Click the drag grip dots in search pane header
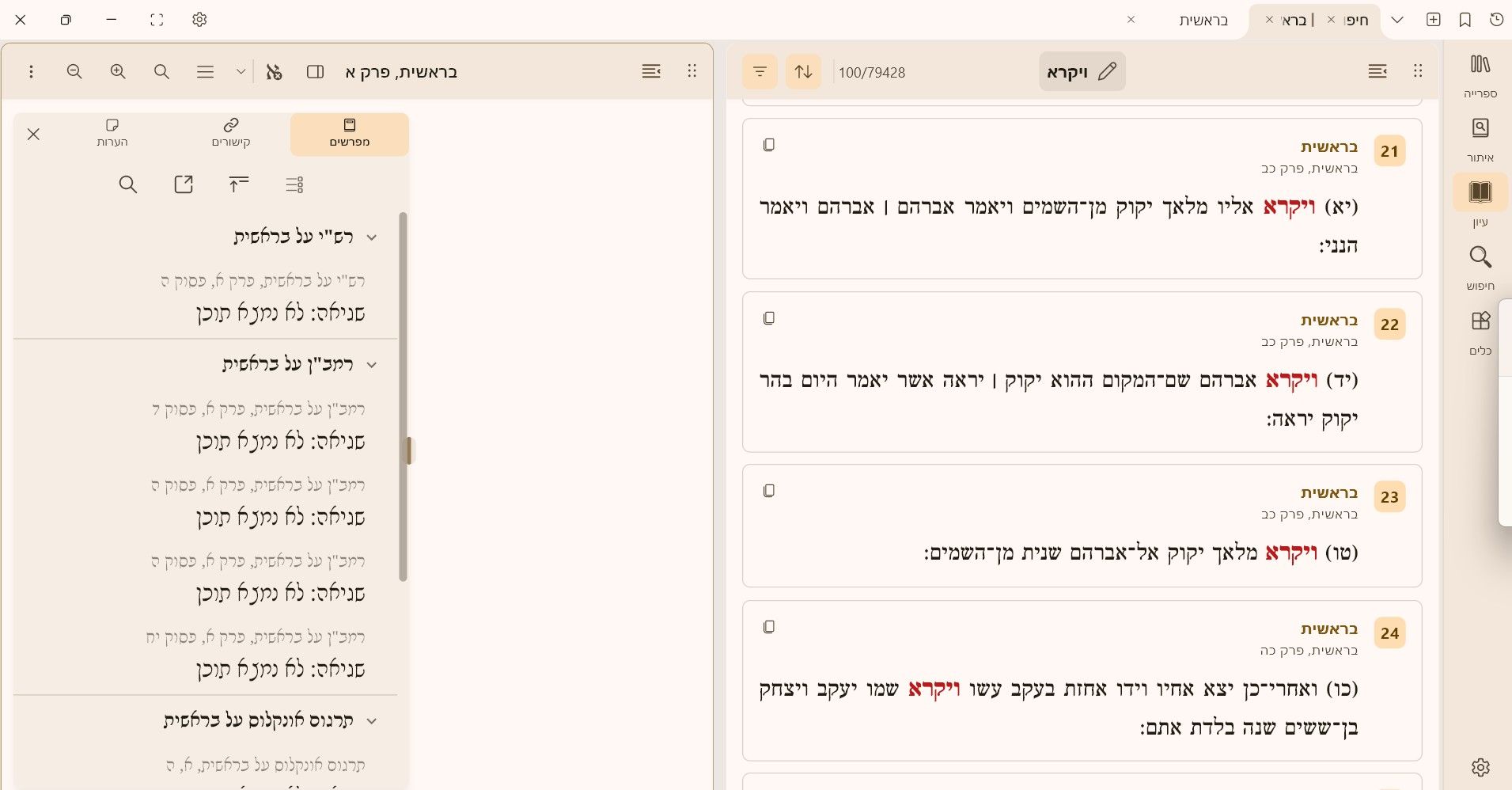The image size is (1512, 790). click(1418, 71)
